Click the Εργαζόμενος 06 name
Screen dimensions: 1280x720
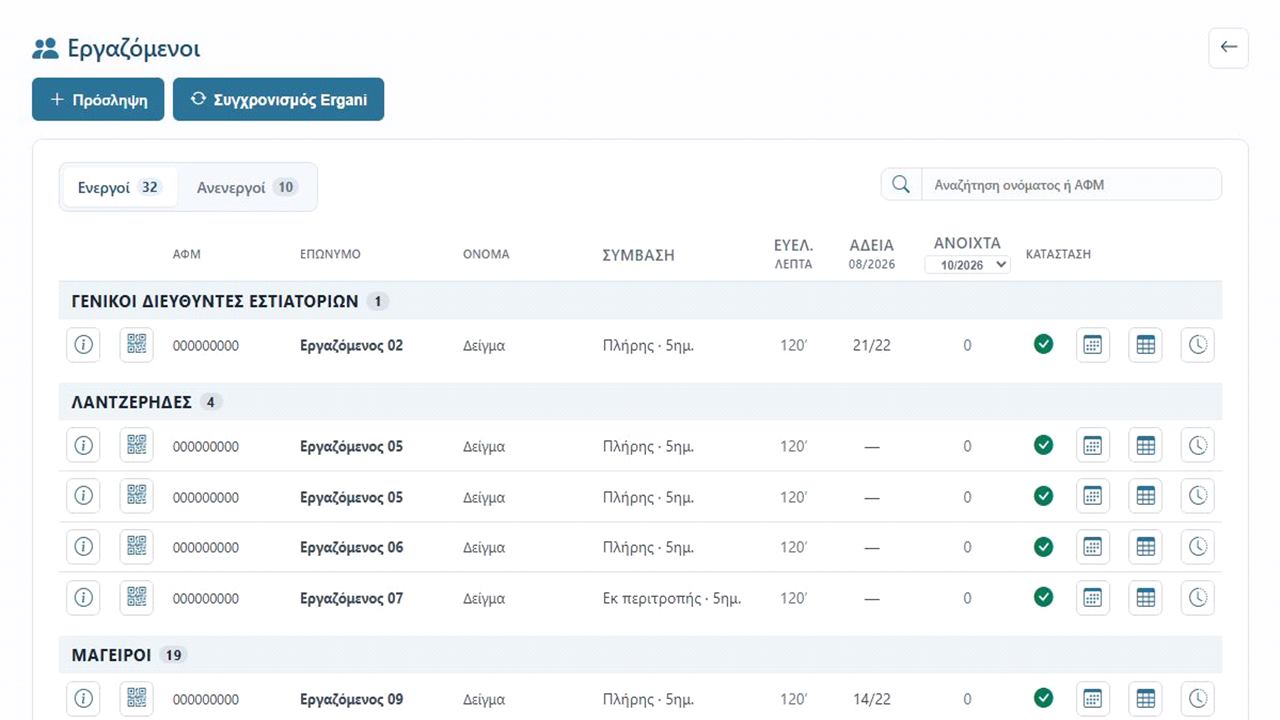352,548
